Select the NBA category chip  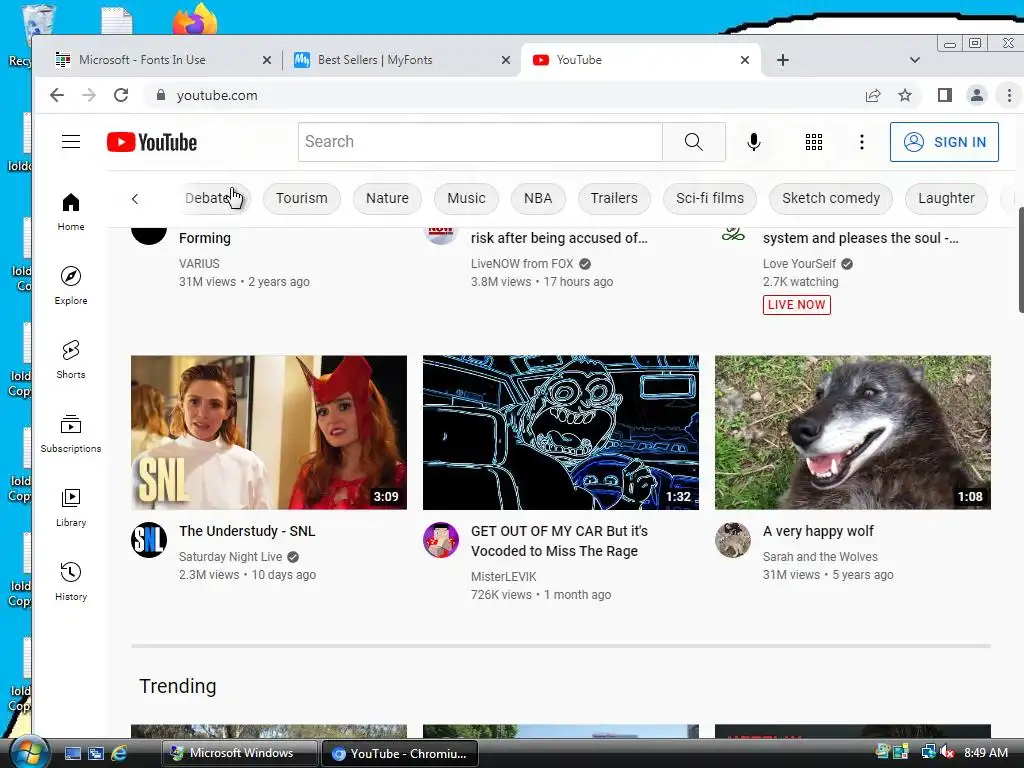pos(538,199)
